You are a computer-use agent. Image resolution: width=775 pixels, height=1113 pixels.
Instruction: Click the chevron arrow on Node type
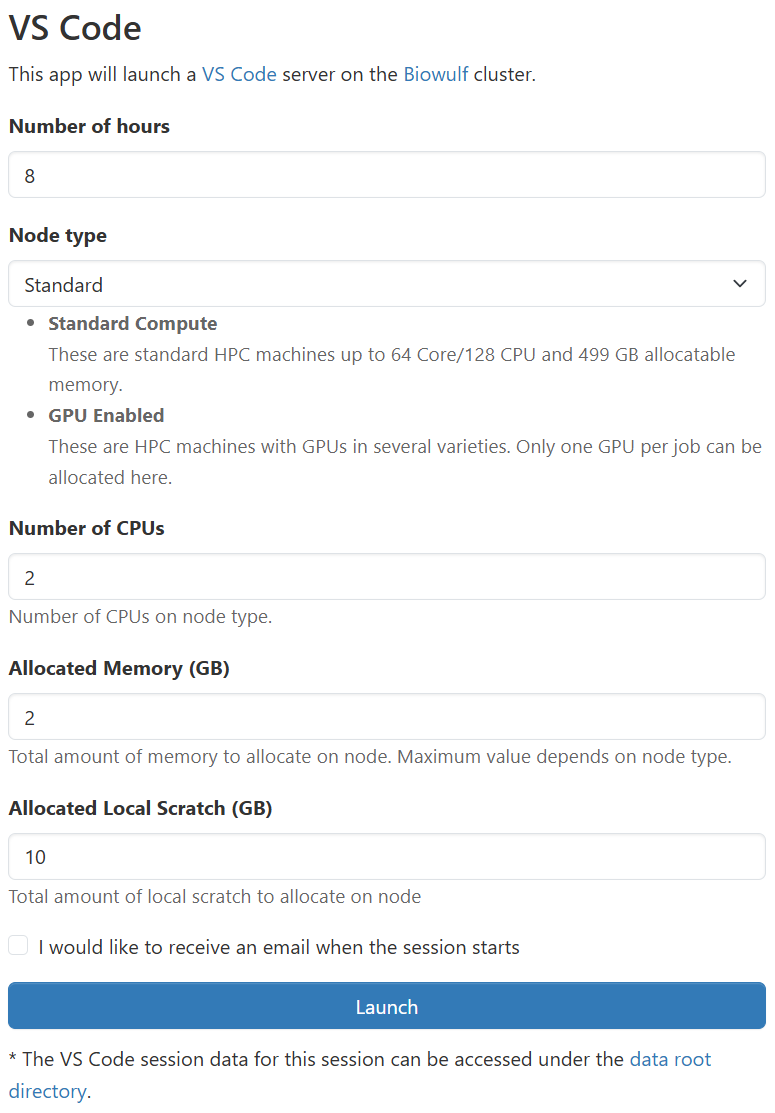pyautogui.click(x=740, y=284)
